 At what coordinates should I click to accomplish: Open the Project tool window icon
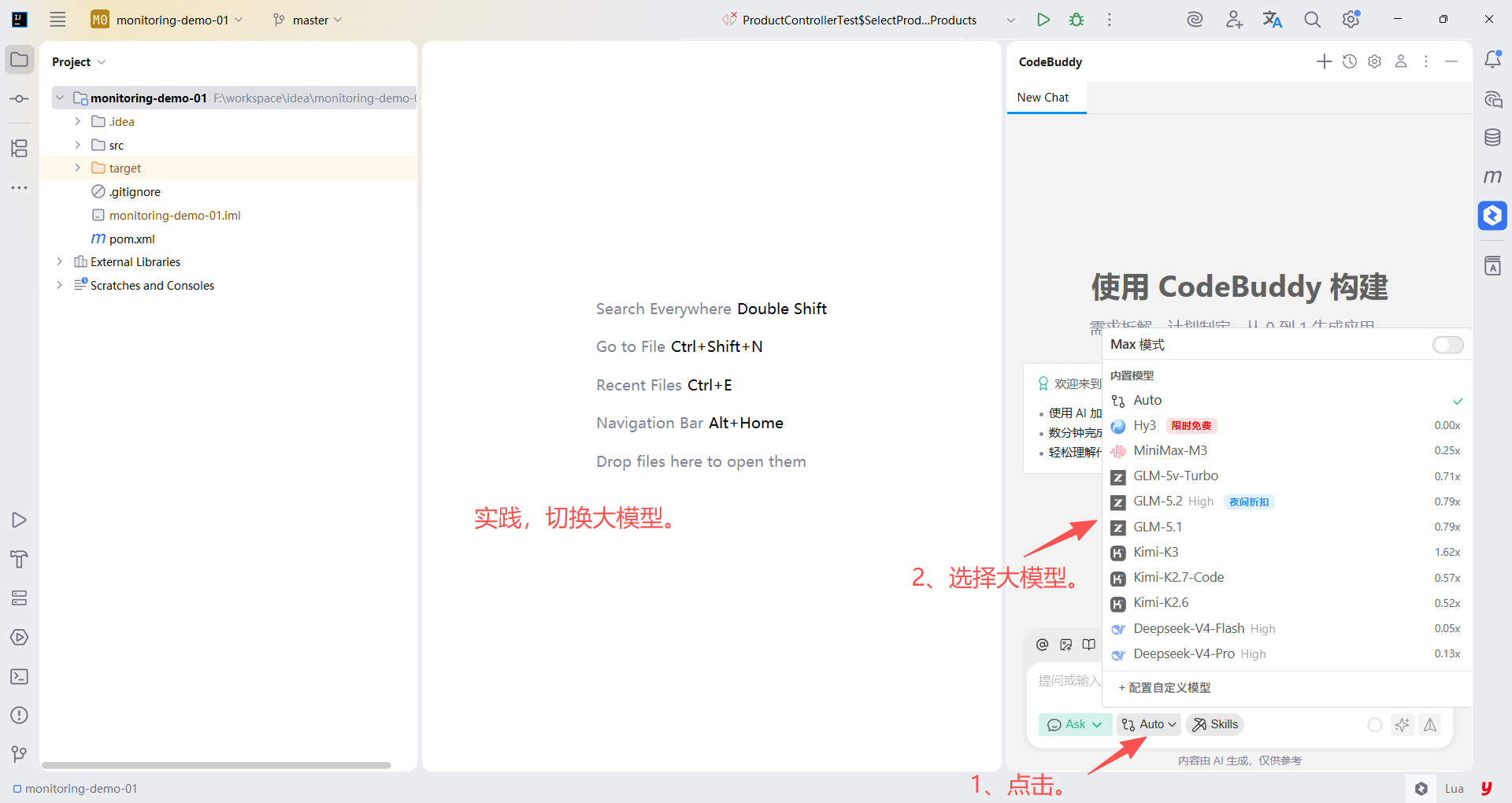click(x=20, y=60)
